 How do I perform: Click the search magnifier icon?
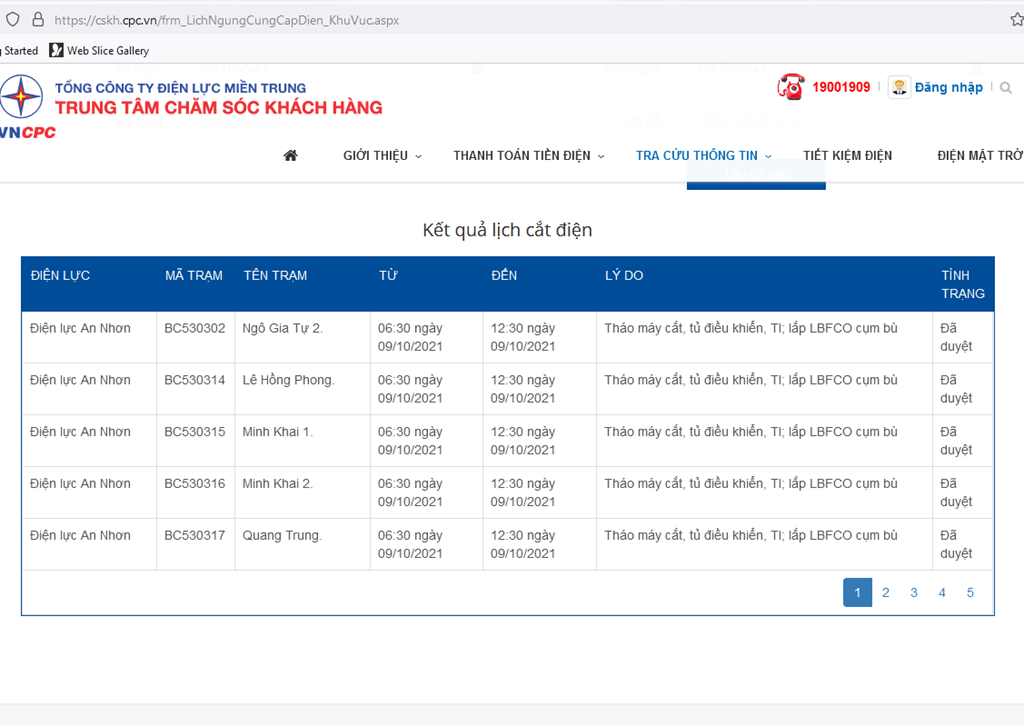[1006, 88]
